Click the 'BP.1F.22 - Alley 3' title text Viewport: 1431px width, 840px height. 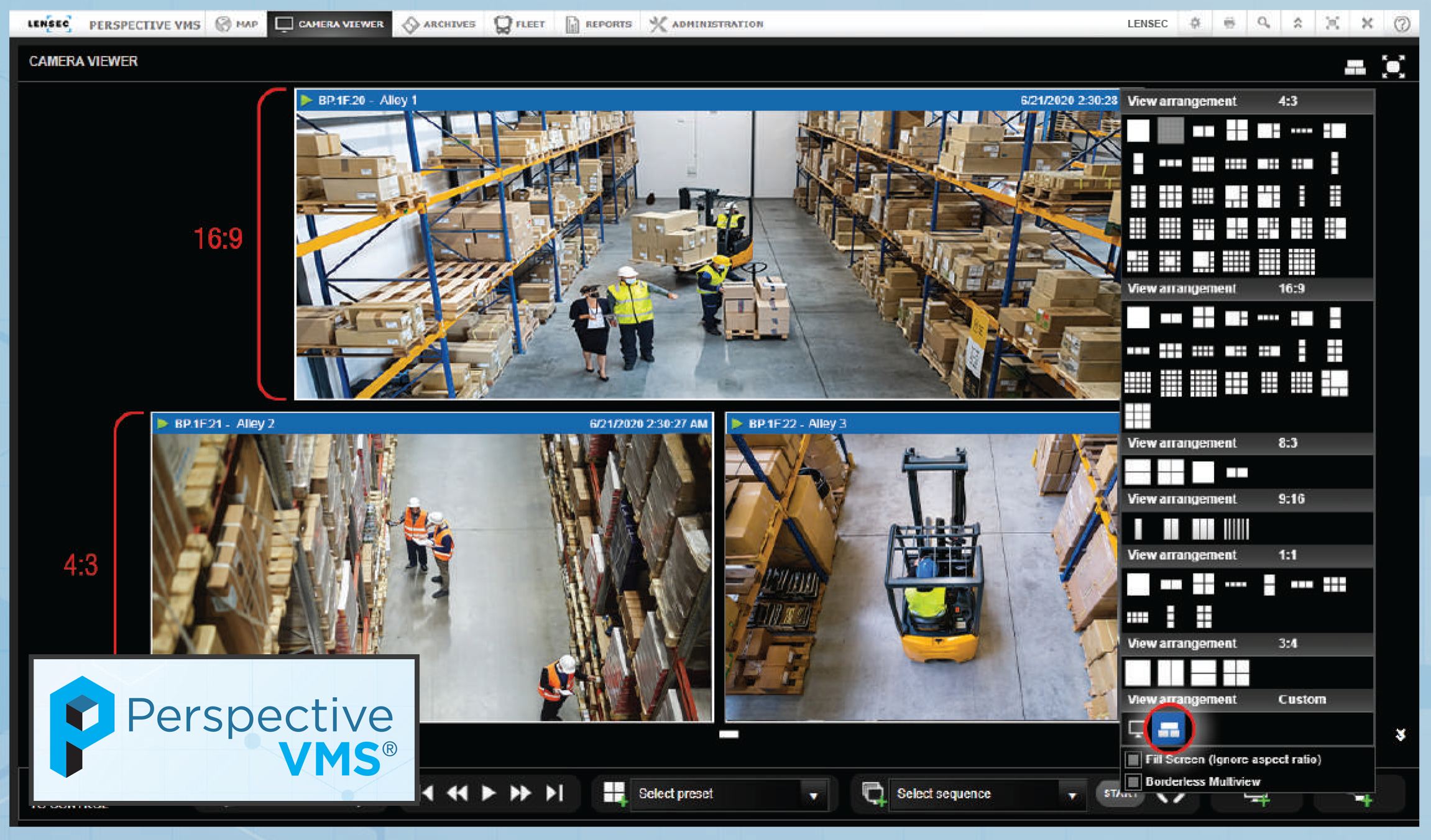click(798, 423)
